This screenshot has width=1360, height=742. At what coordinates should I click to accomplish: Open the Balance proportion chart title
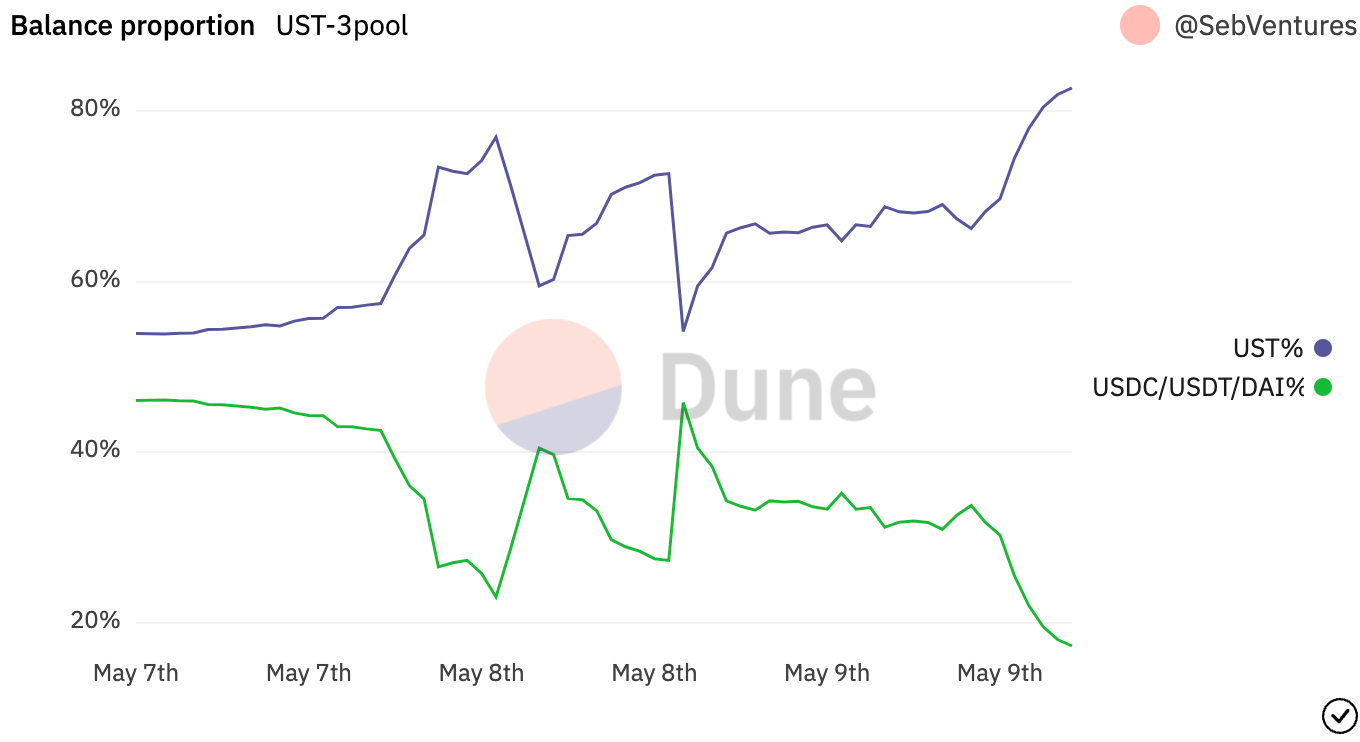click(133, 26)
